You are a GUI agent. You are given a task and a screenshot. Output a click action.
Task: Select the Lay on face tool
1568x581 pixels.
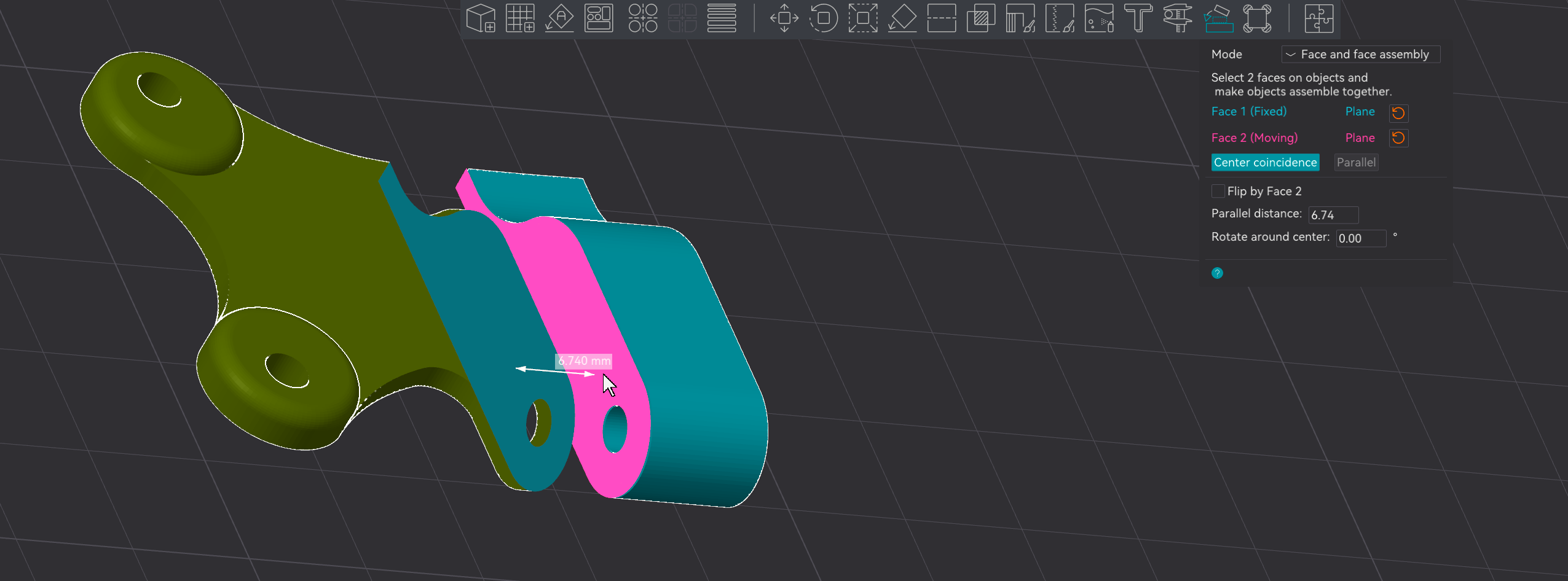[x=902, y=18]
